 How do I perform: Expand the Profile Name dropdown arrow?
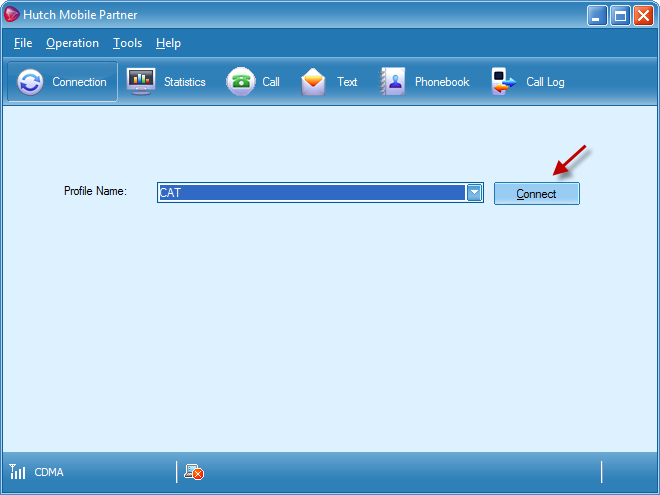474,193
